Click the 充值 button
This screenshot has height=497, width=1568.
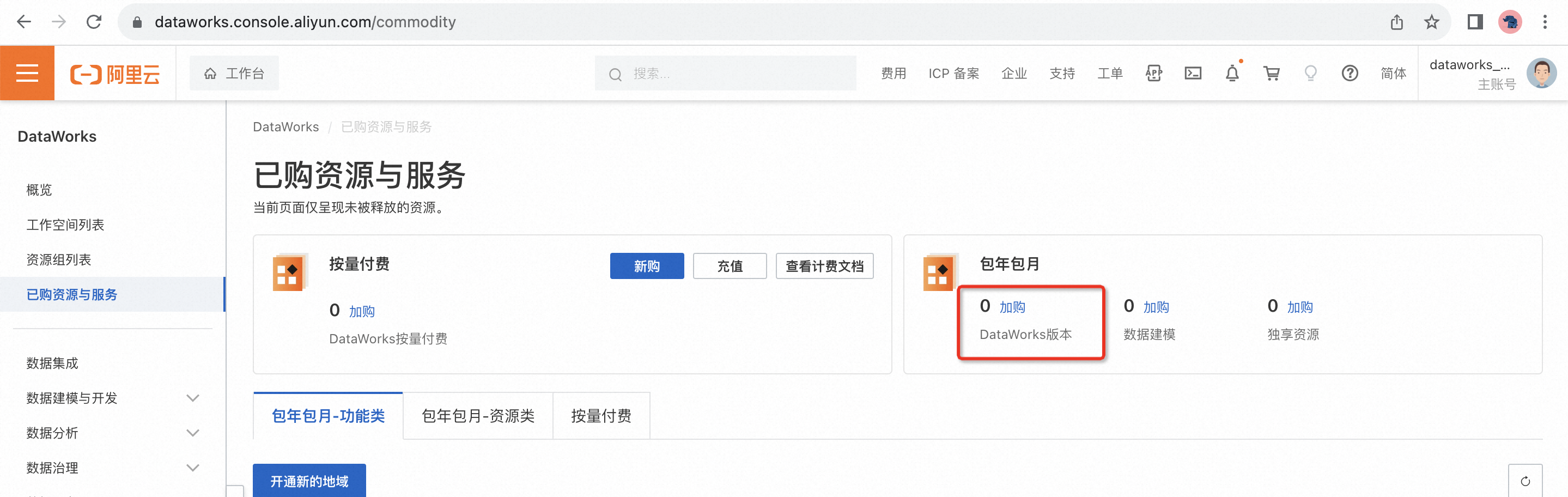(x=729, y=265)
